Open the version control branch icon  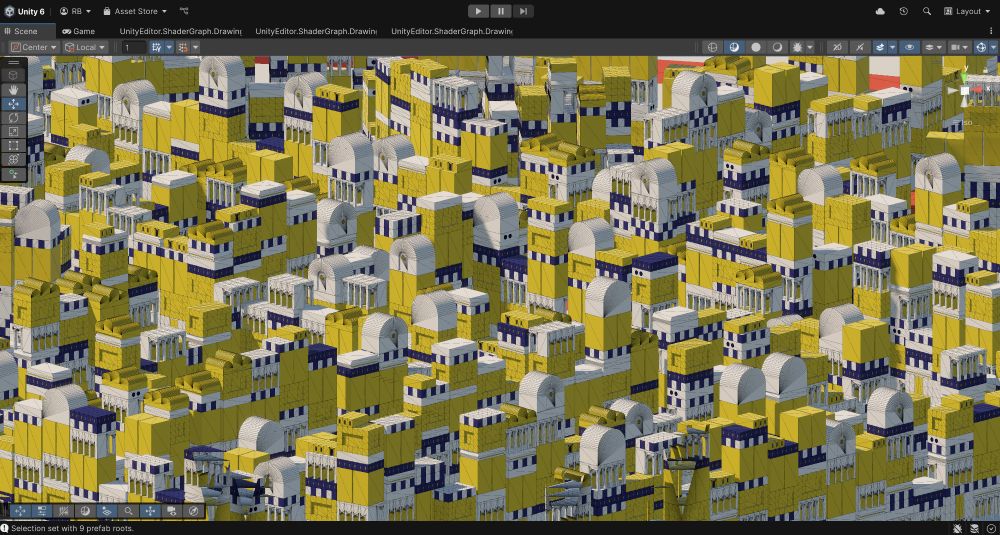(x=184, y=11)
